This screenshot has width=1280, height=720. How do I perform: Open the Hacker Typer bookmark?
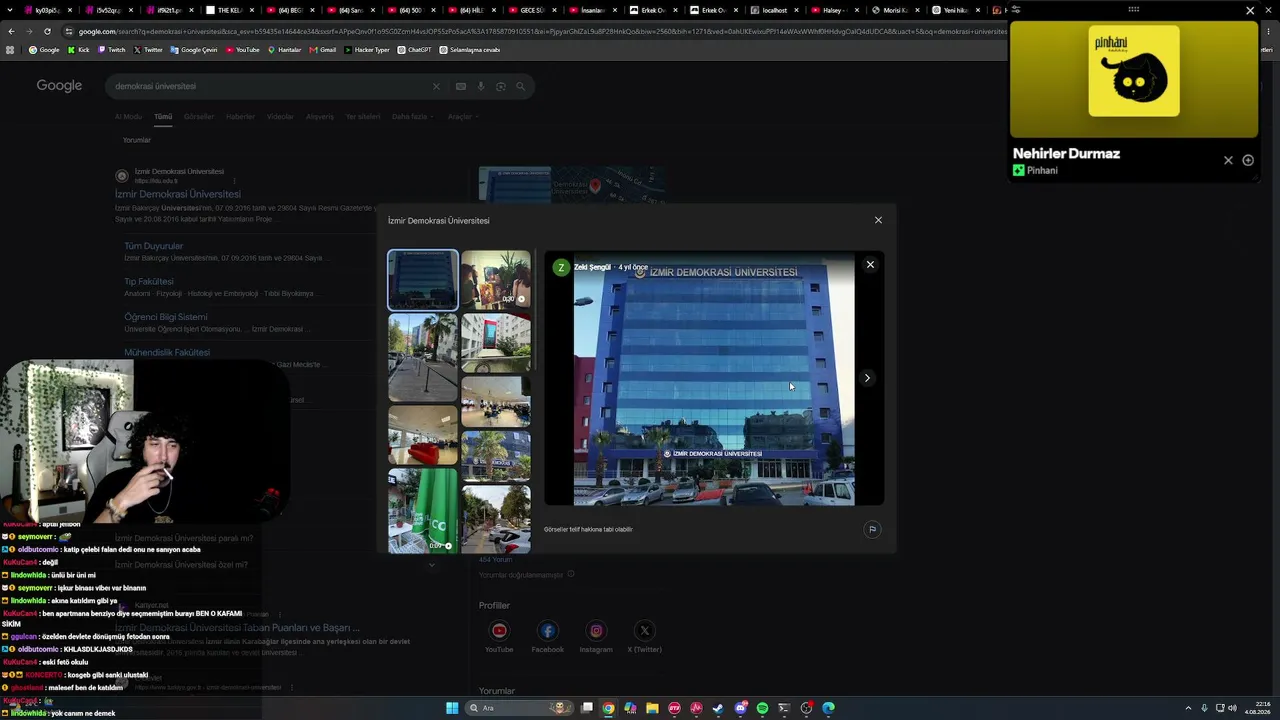367,50
